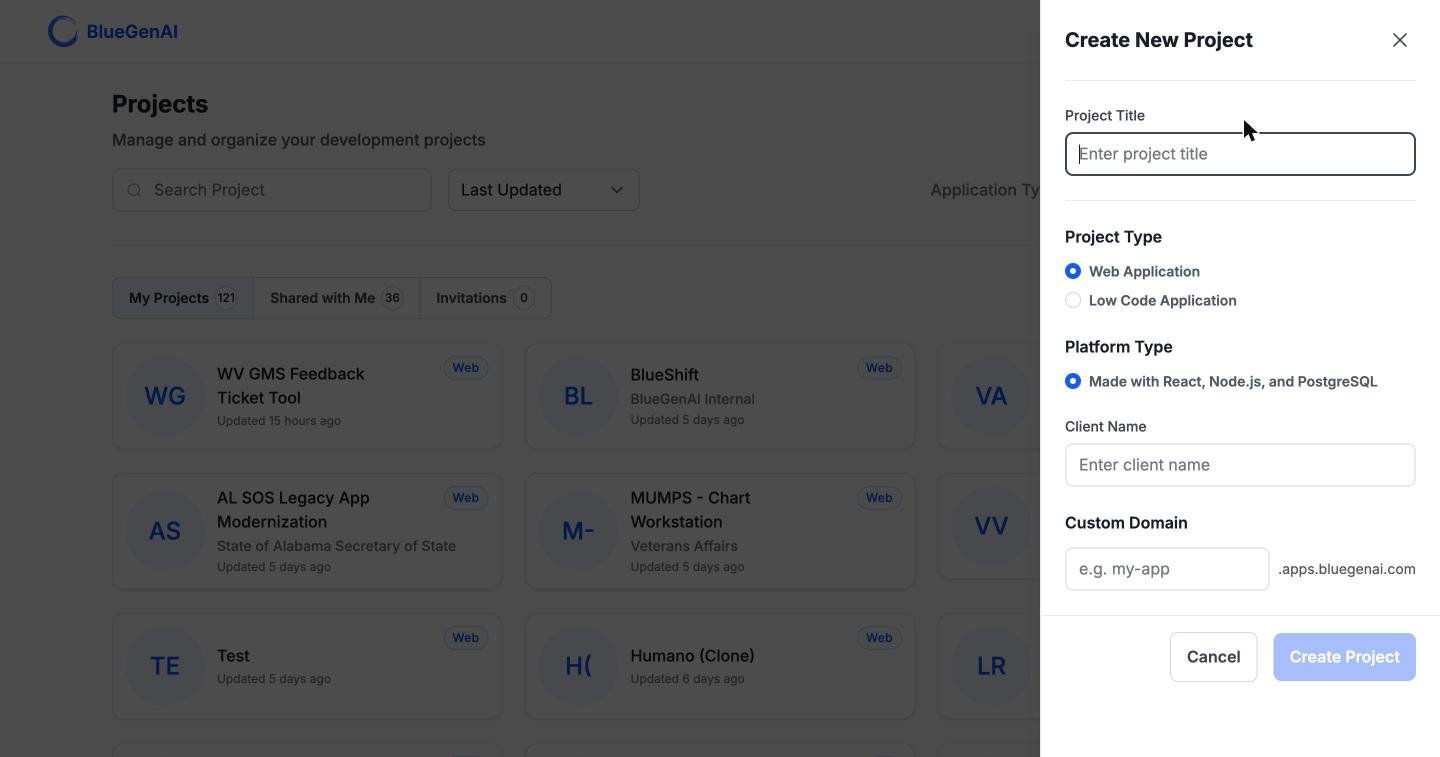Image resolution: width=1440 pixels, height=757 pixels.
Task: Click Web badge on WV GMS Feedback card
Action: pos(465,368)
